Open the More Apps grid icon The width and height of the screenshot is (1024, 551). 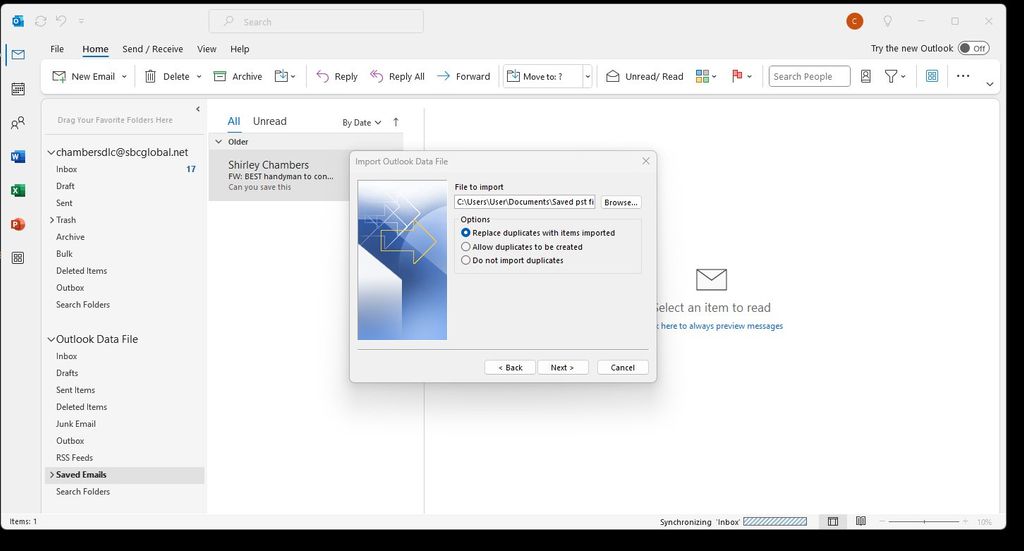point(18,258)
